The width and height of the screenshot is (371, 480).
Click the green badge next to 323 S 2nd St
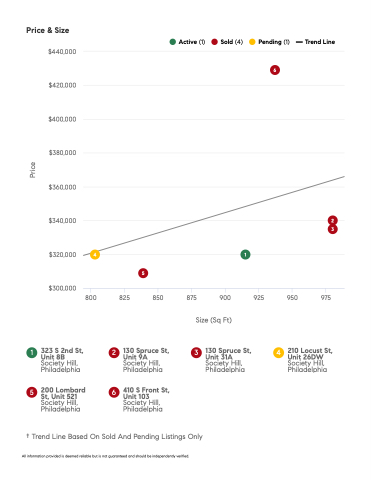pyautogui.click(x=32, y=353)
